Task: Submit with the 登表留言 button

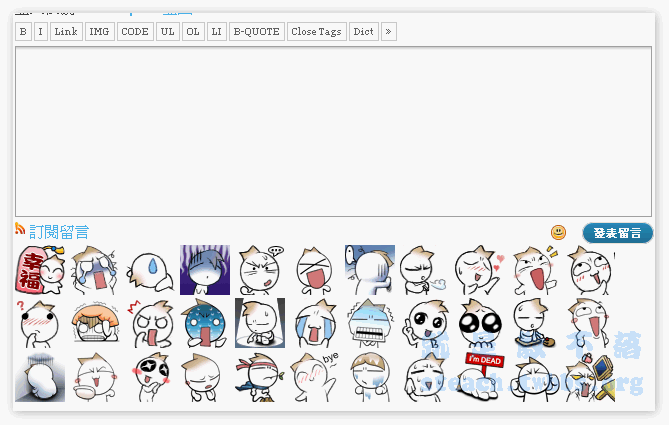Action: coord(617,233)
